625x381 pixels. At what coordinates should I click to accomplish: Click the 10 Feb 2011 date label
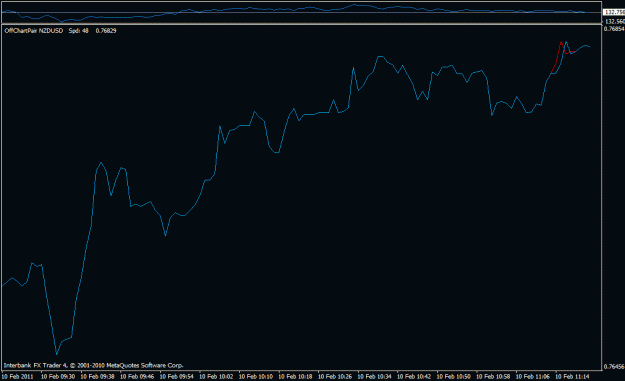(x=18, y=376)
